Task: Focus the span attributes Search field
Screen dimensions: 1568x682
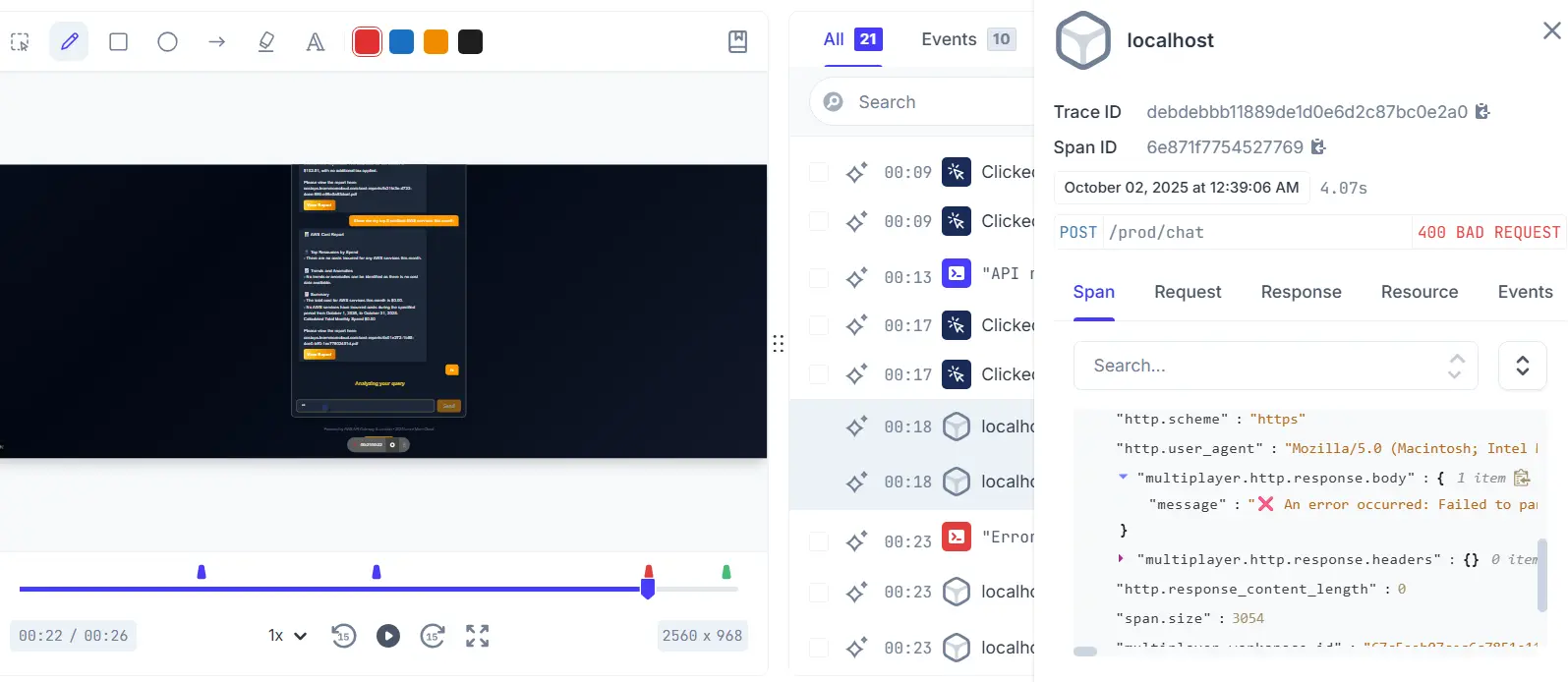Action: coord(1276,366)
